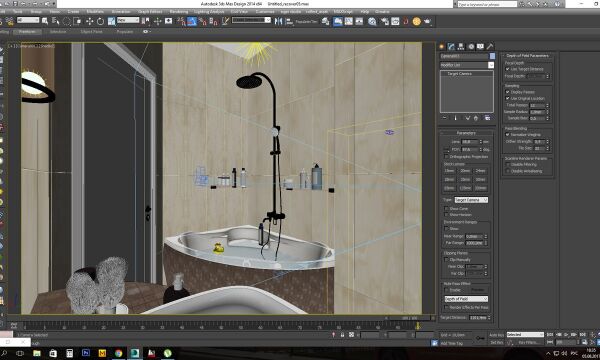
Task: Click the Pin Stack icon under modifier stack
Action: [445, 118]
